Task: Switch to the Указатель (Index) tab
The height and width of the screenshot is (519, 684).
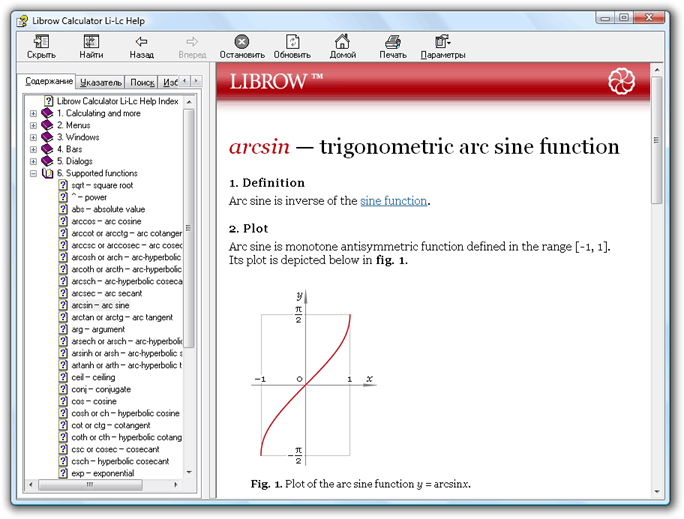Action: (x=101, y=82)
